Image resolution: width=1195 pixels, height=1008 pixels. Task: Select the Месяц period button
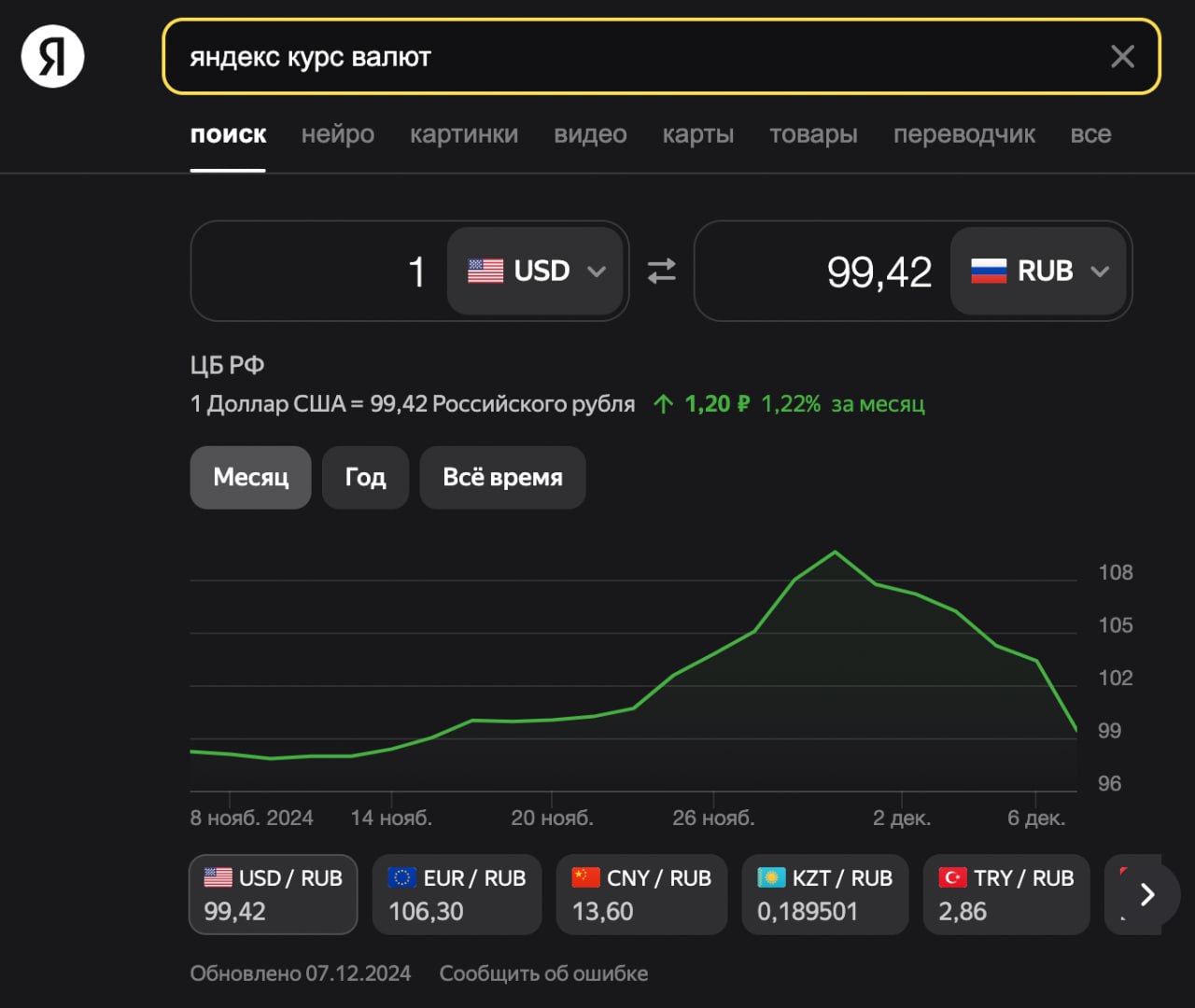[x=250, y=477]
